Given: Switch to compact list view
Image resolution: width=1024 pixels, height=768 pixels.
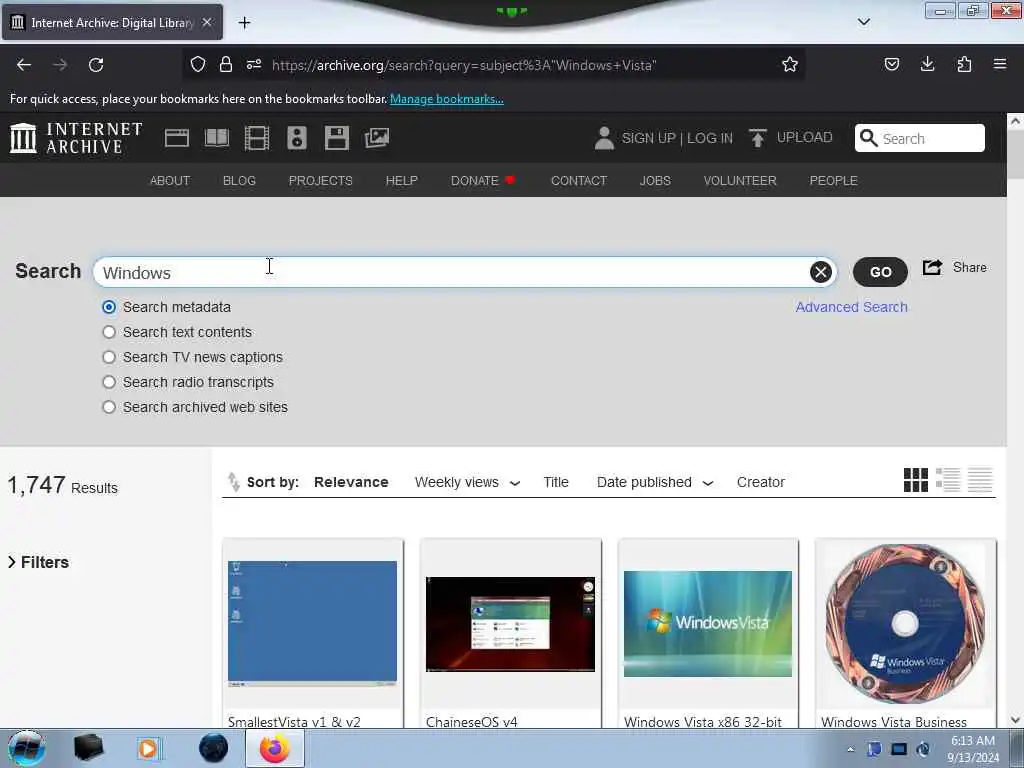Looking at the screenshot, I should (980, 480).
